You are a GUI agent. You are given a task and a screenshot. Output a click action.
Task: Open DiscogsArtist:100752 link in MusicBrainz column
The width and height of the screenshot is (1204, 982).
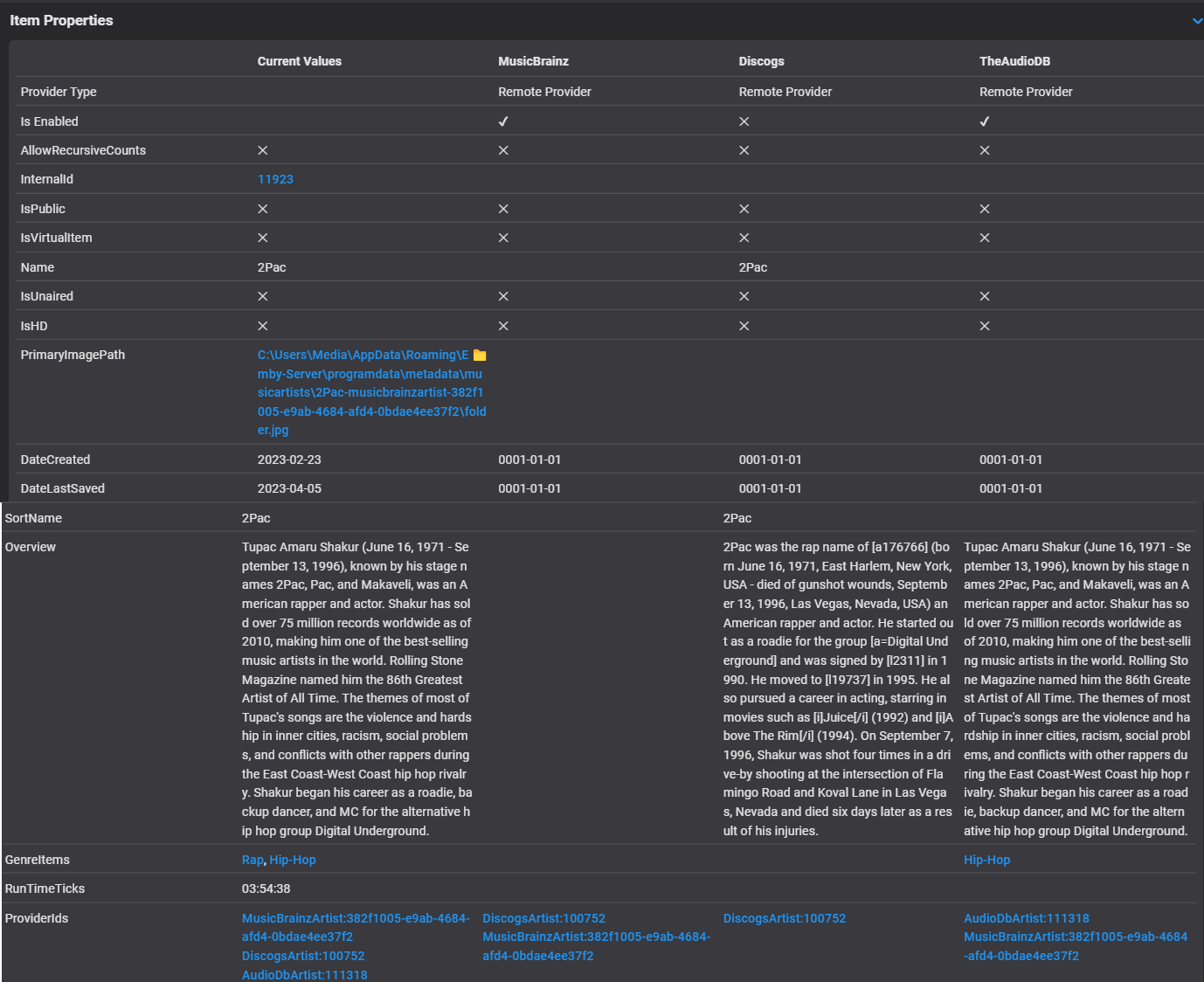coord(543,918)
